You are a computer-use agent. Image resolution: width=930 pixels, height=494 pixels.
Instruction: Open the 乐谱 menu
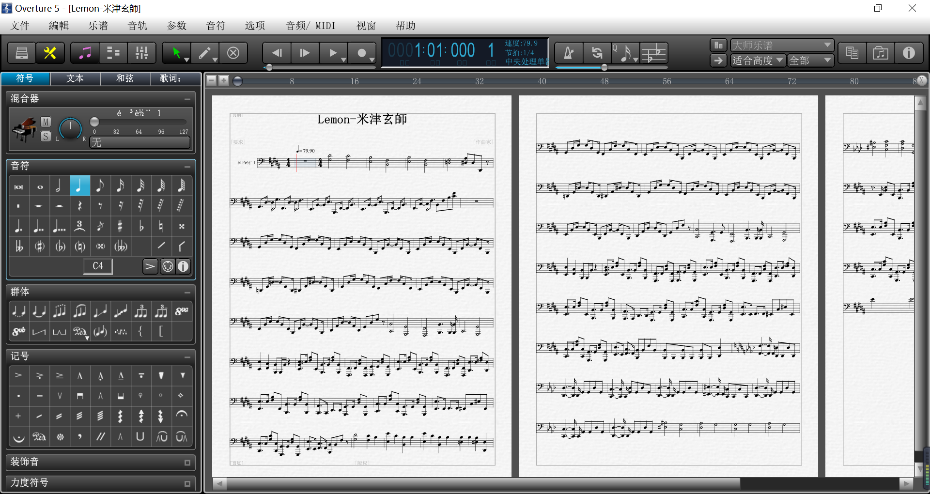click(x=98, y=26)
